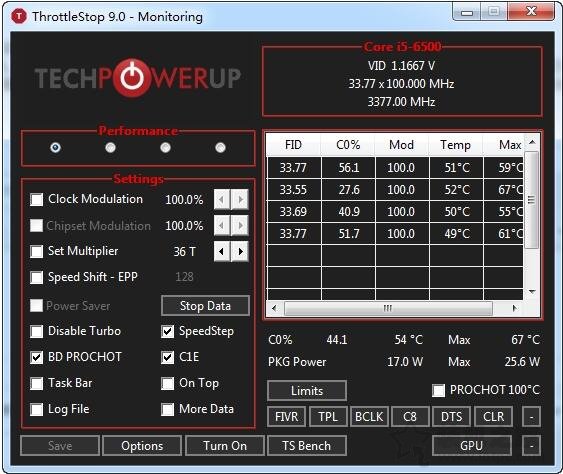Increase Clock Modulation with the right arrow
The height and width of the screenshot is (474, 563).
coord(240,199)
